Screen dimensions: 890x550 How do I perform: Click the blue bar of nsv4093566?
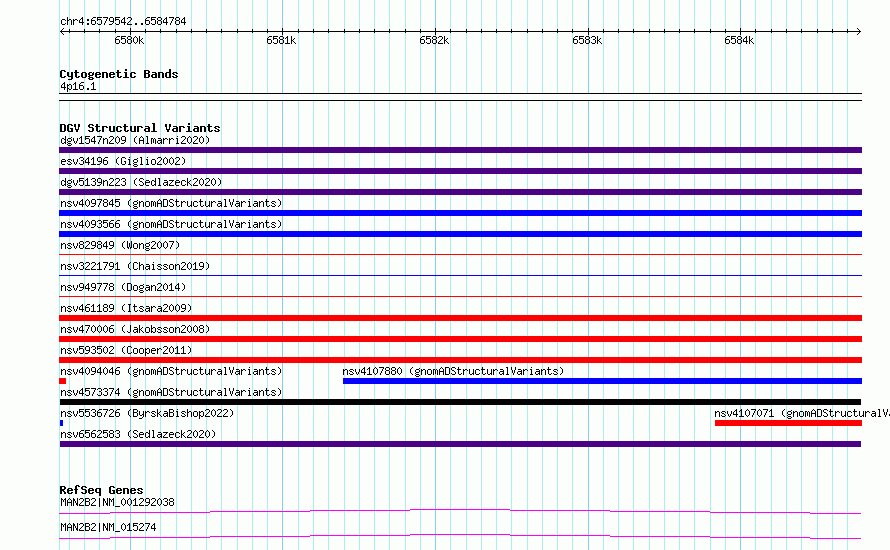click(460, 234)
